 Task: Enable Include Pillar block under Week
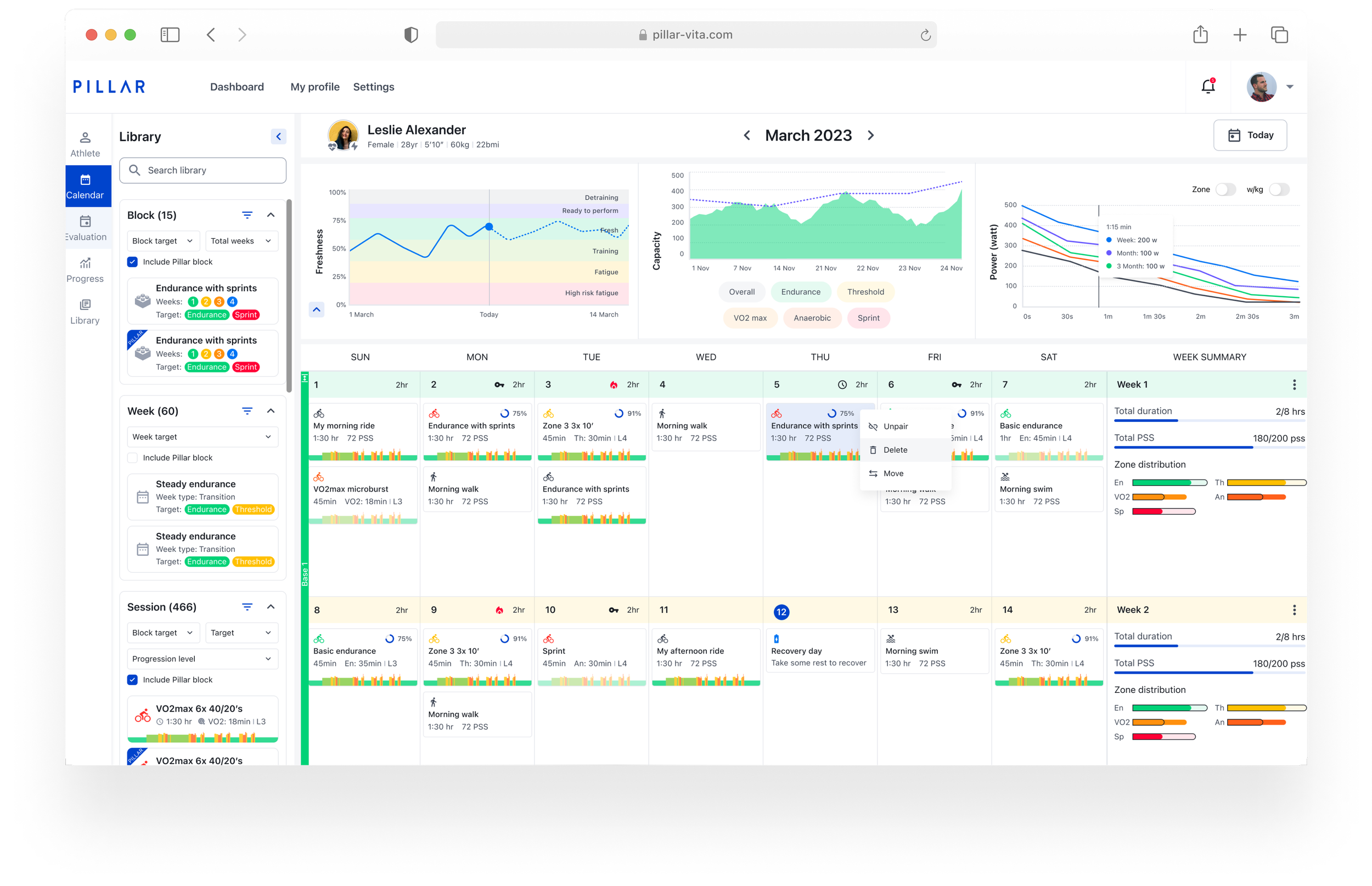pyautogui.click(x=132, y=458)
